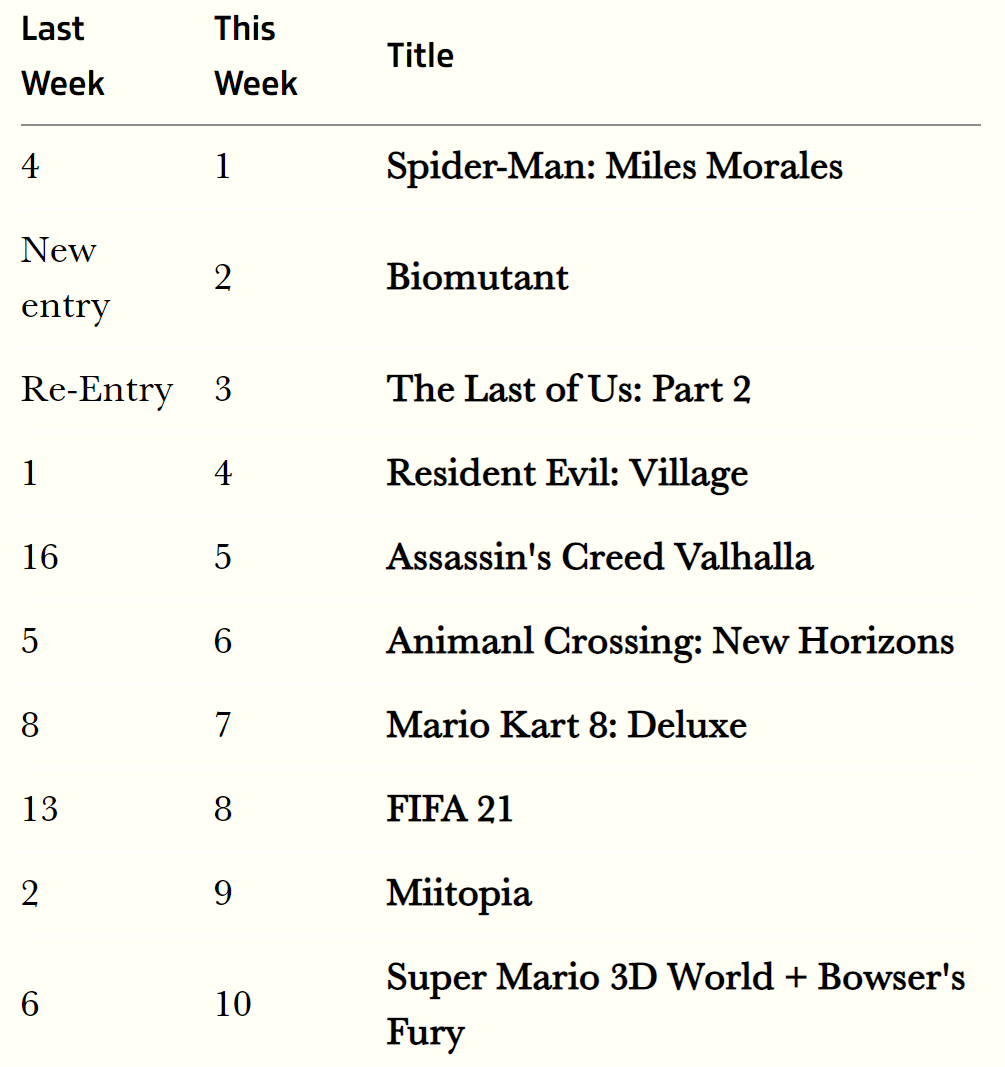This screenshot has height=1067, width=1005.
Task: Click Resident Evil: Village title
Action: (567, 474)
